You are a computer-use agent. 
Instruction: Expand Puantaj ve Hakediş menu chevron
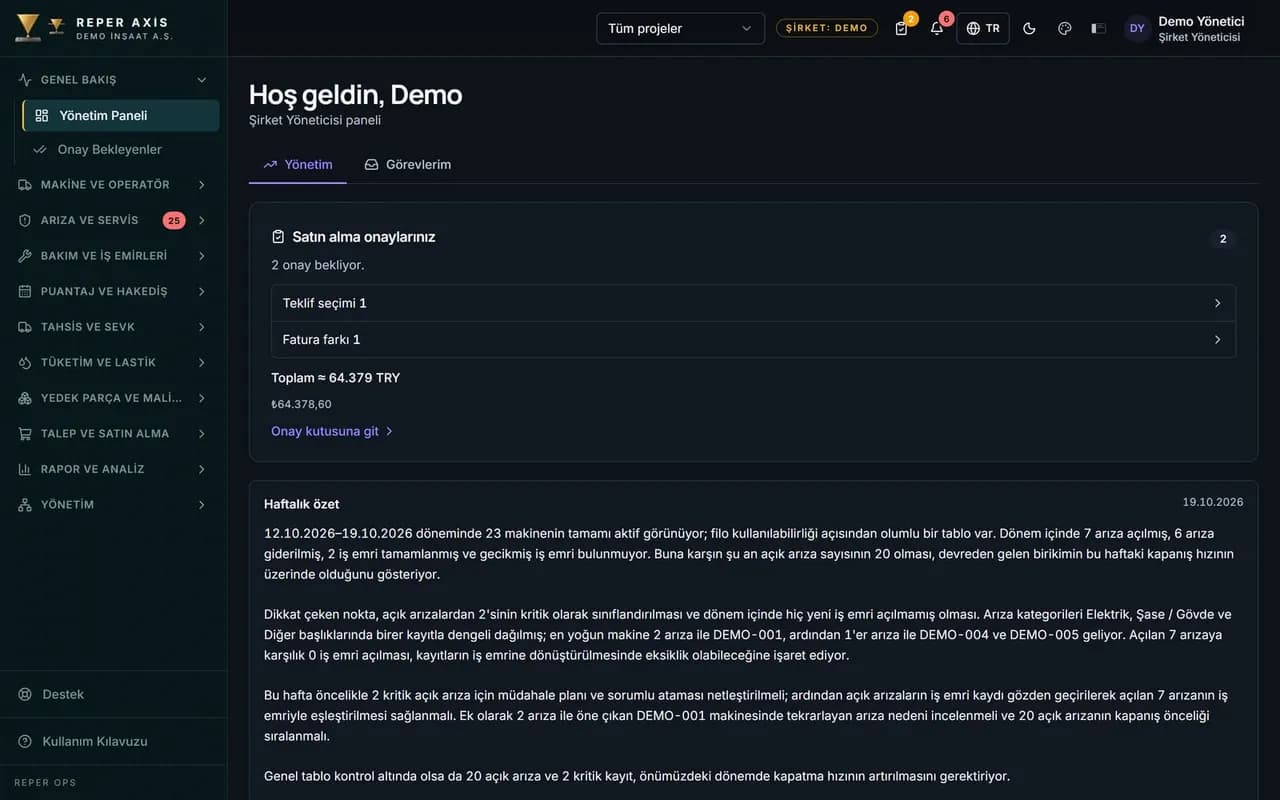(x=201, y=291)
